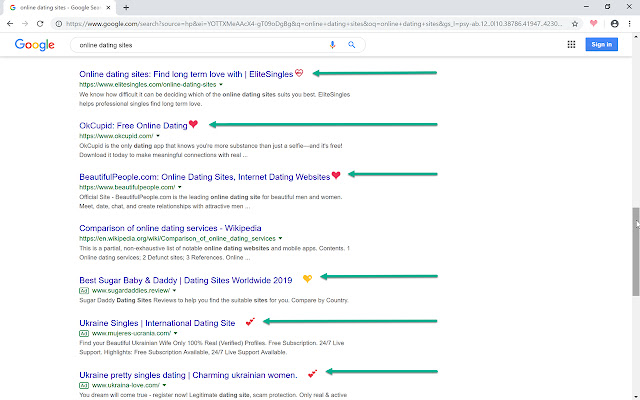Click the www.ukraina-love.com URL text
The width and height of the screenshot is (640, 400).
point(126,385)
